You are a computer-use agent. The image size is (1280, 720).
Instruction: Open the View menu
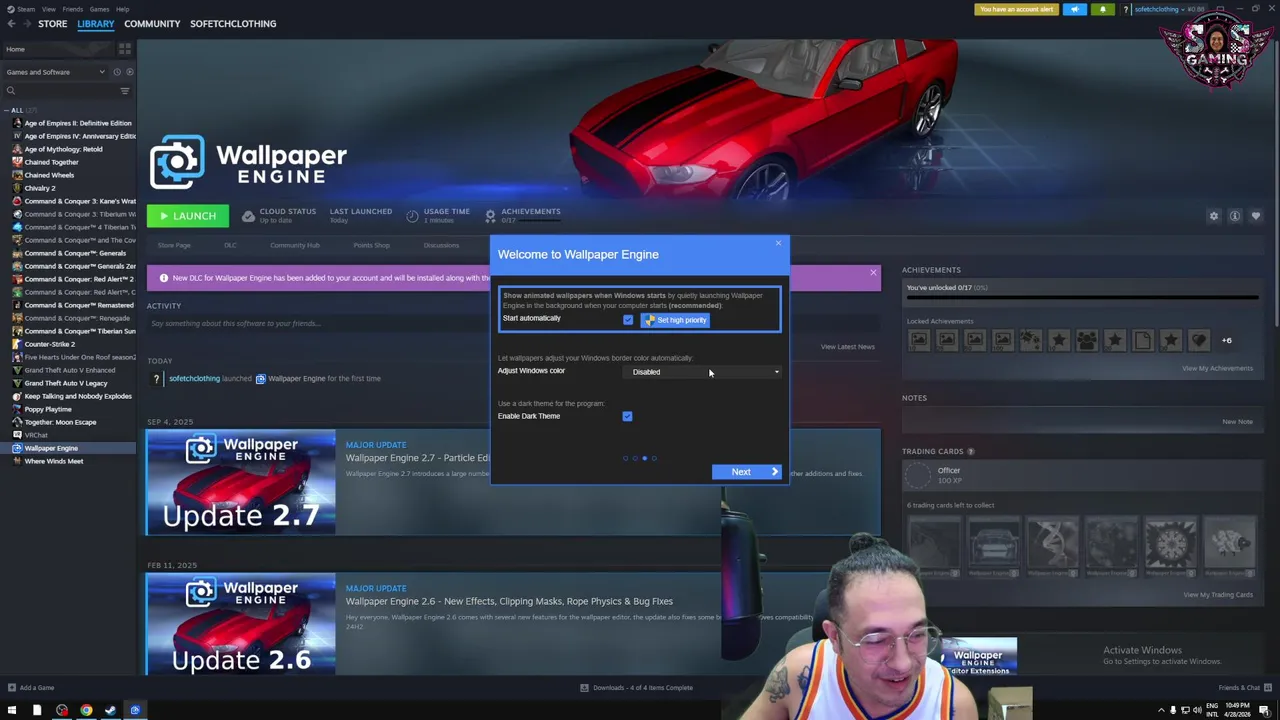[x=48, y=9]
